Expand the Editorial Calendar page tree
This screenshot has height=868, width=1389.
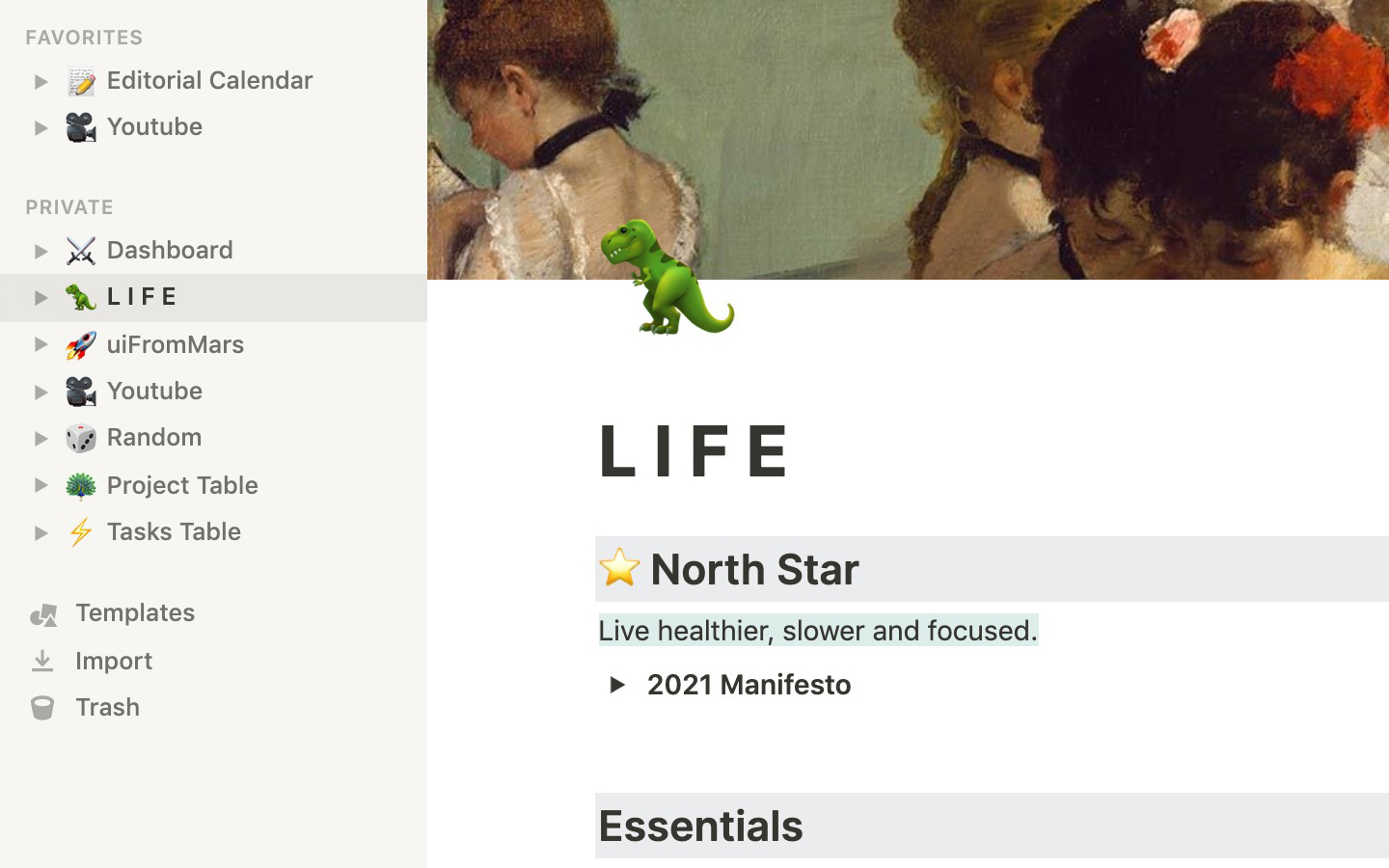click(x=41, y=82)
